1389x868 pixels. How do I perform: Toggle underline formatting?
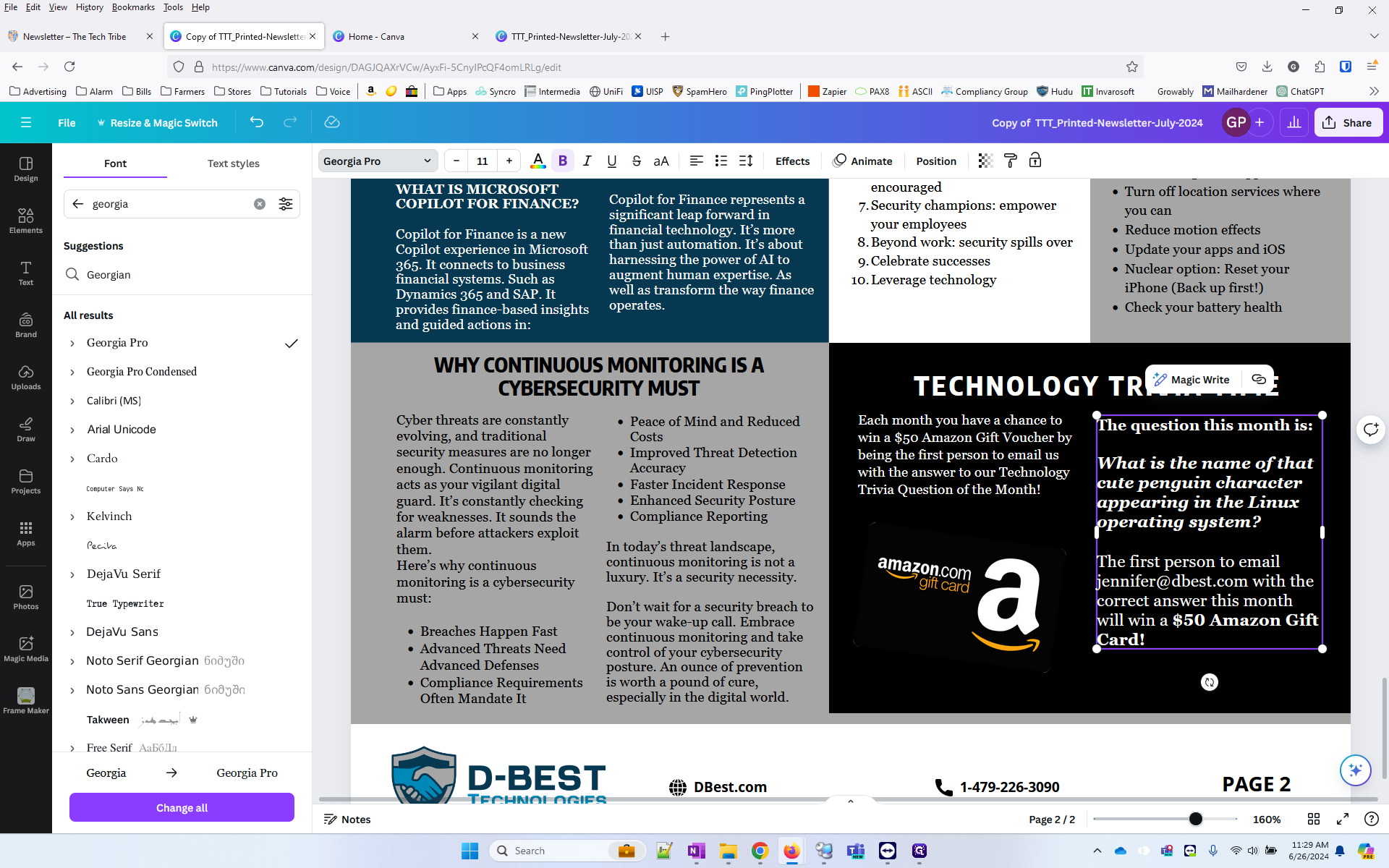612,161
